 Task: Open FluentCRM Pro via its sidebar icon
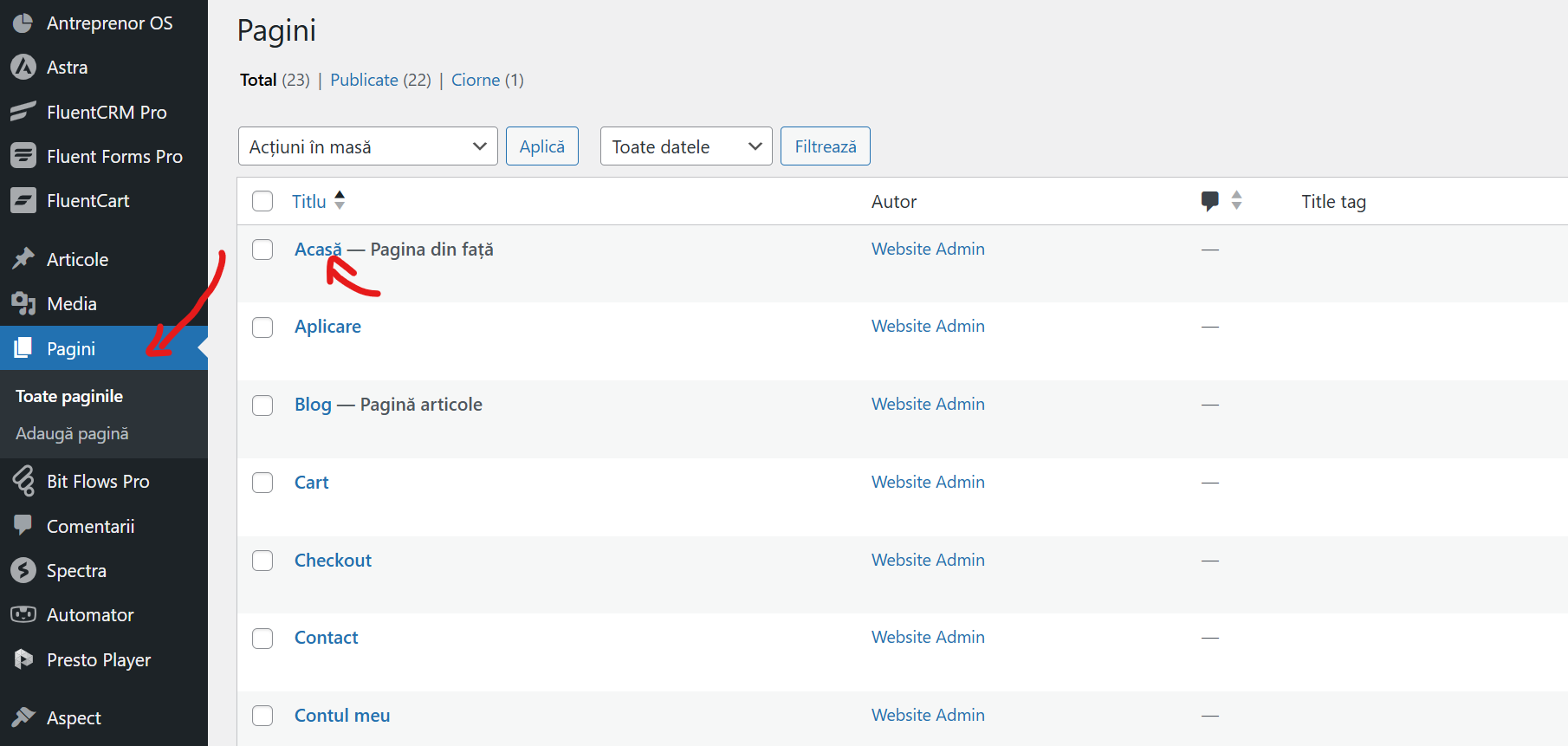[x=23, y=113]
